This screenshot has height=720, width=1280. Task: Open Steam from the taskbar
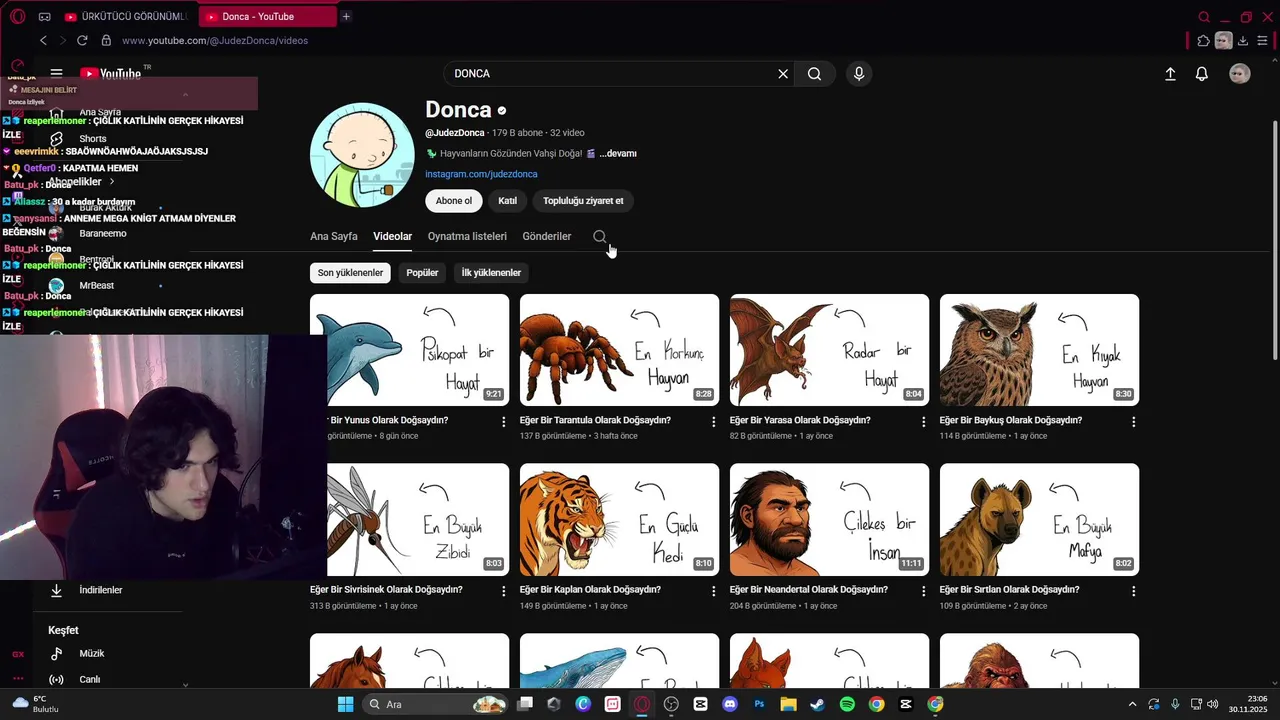817,704
